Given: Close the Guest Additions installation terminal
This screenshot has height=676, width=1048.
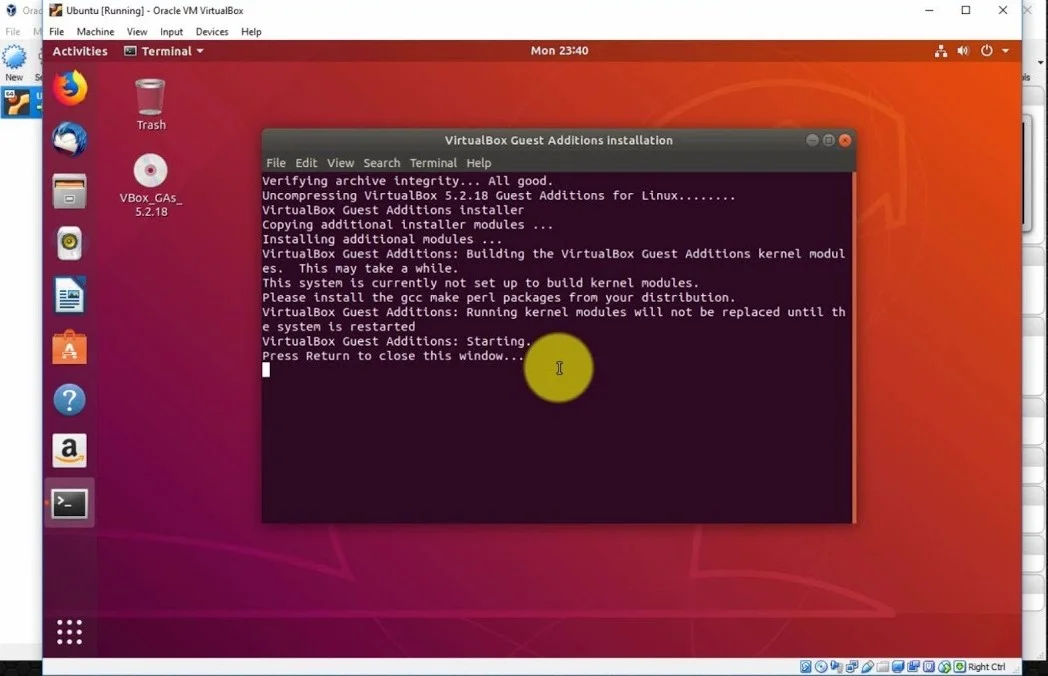Looking at the screenshot, I should tap(845, 140).
